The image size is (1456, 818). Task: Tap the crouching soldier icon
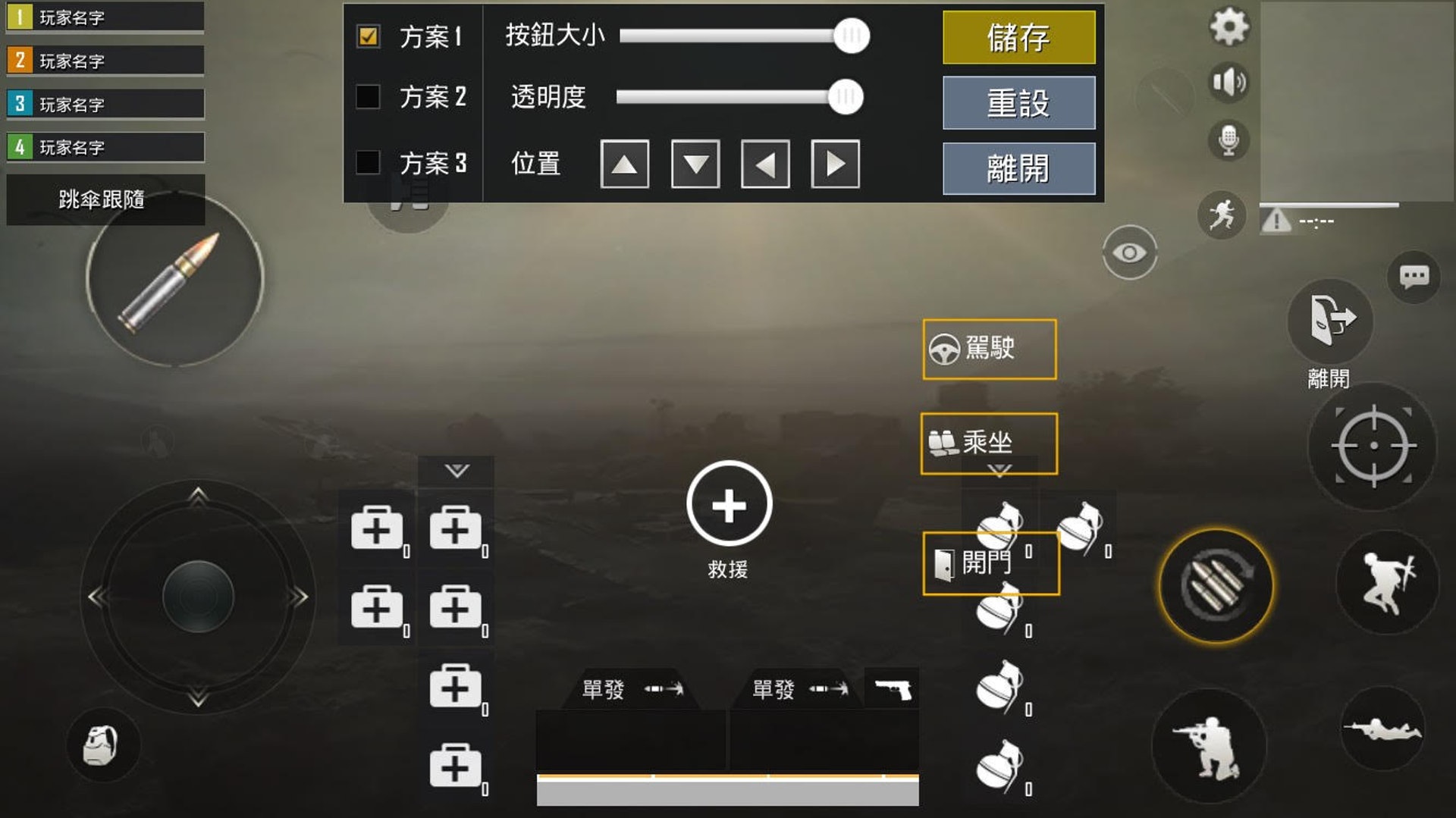[x=1209, y=746]
